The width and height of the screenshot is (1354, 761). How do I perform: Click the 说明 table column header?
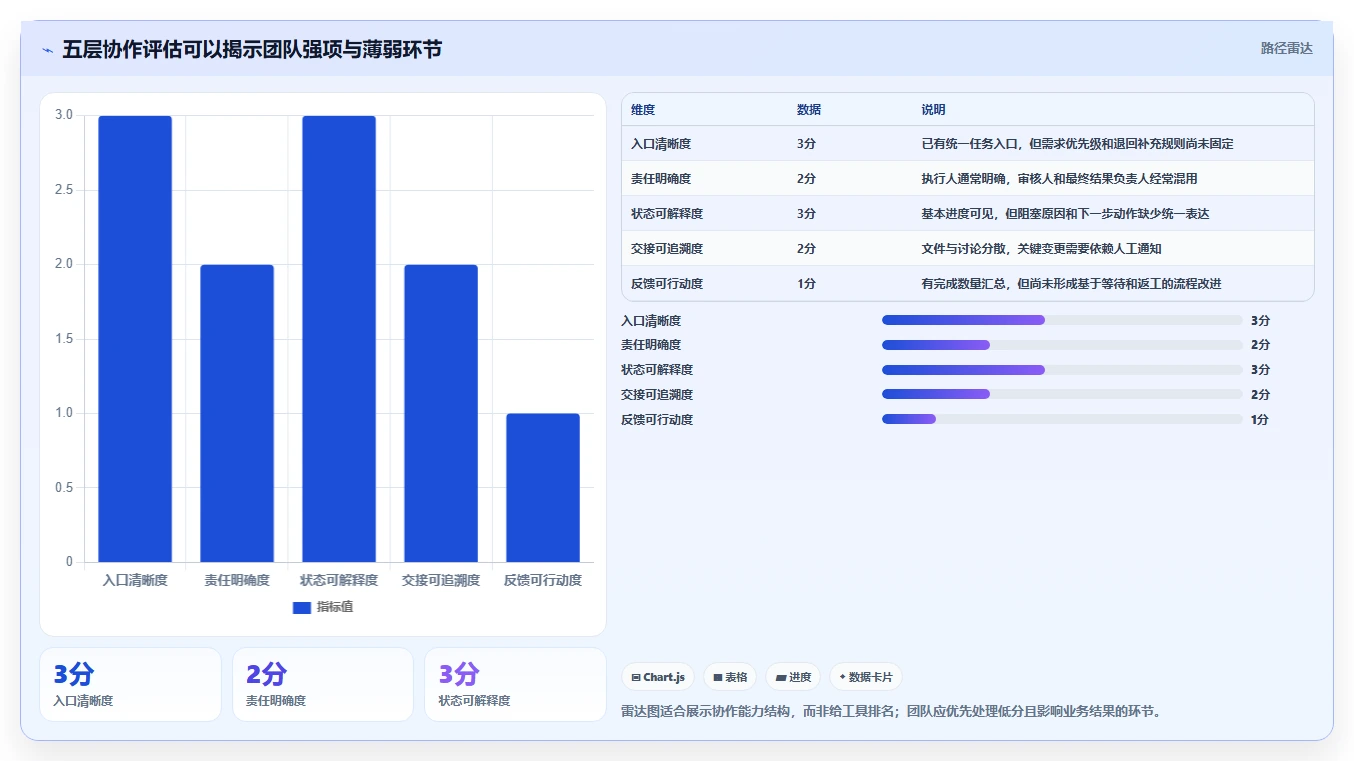click(933, 110)
